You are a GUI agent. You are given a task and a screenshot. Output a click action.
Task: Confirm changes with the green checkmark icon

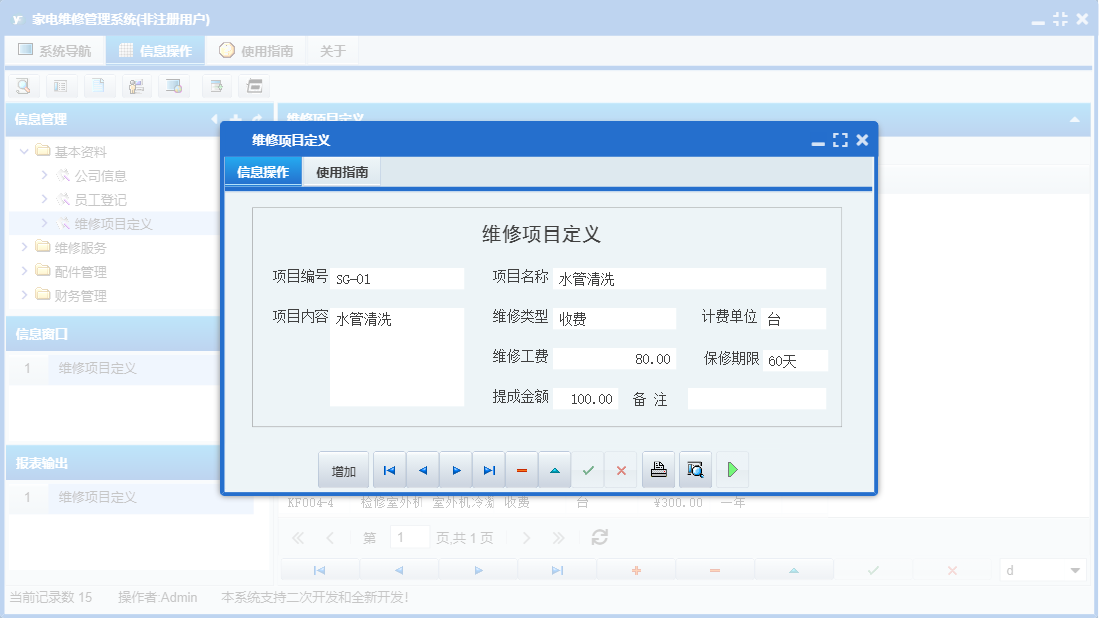coord(588,469)
